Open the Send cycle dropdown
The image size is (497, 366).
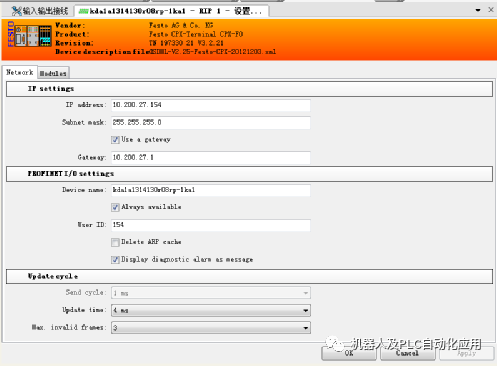211,293
